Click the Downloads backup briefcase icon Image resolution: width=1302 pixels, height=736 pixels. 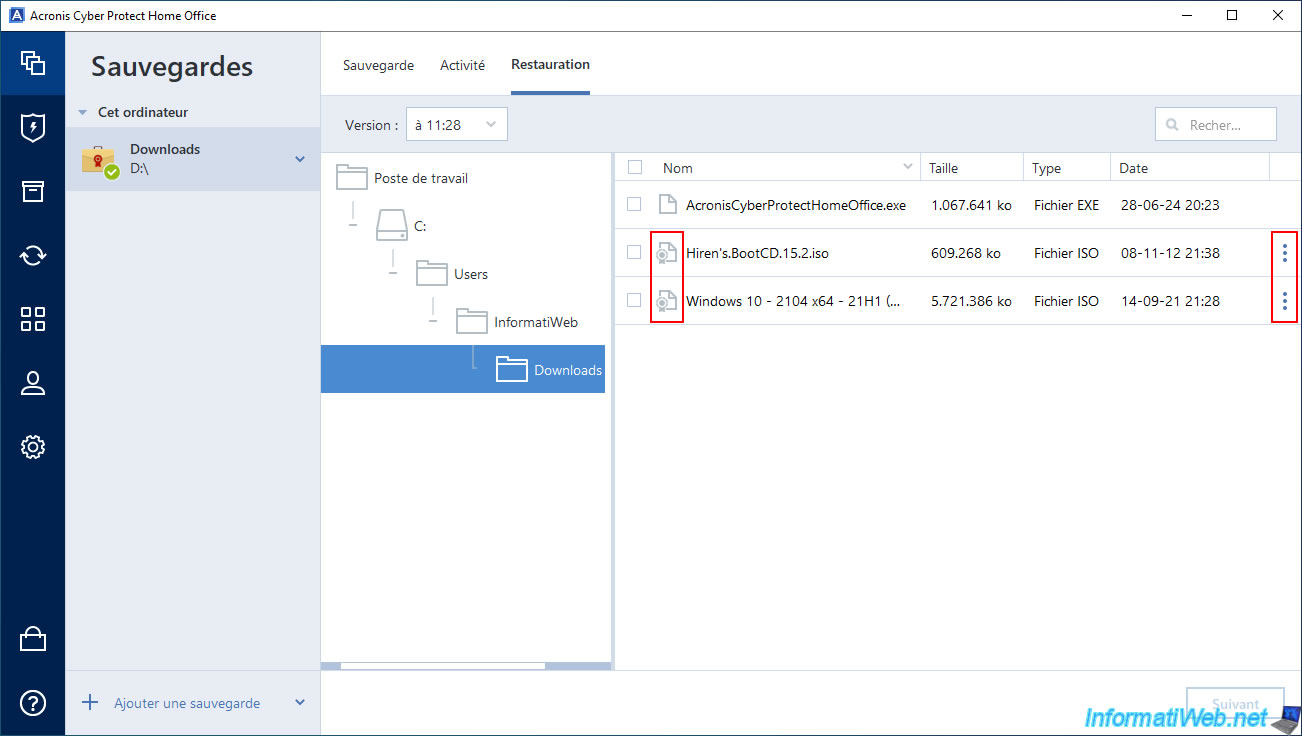(100, 160)
